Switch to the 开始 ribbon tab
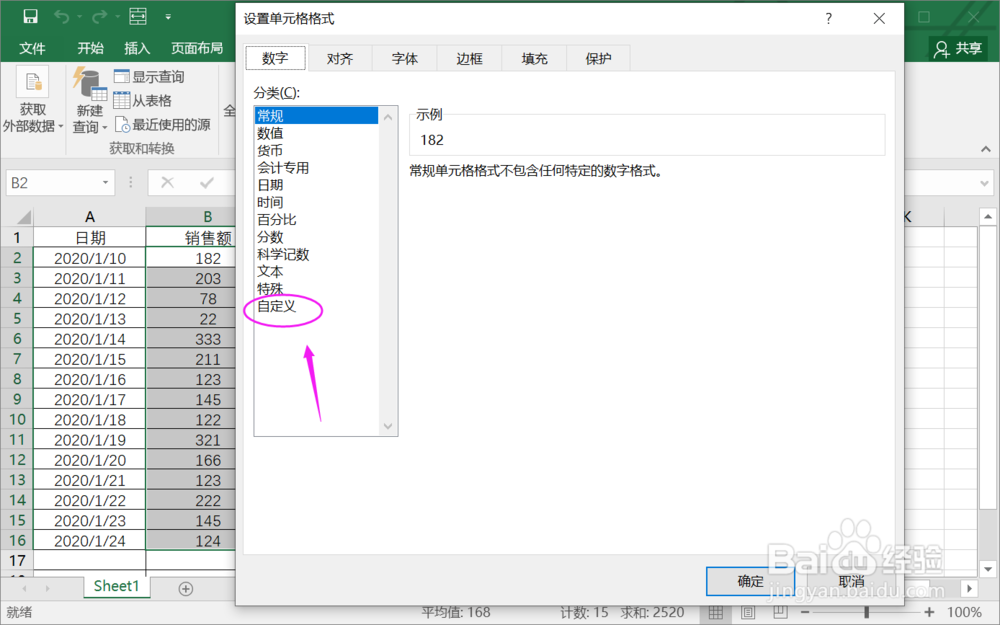The height and width of the screenshot is (625, 1000). pos(90,48)
